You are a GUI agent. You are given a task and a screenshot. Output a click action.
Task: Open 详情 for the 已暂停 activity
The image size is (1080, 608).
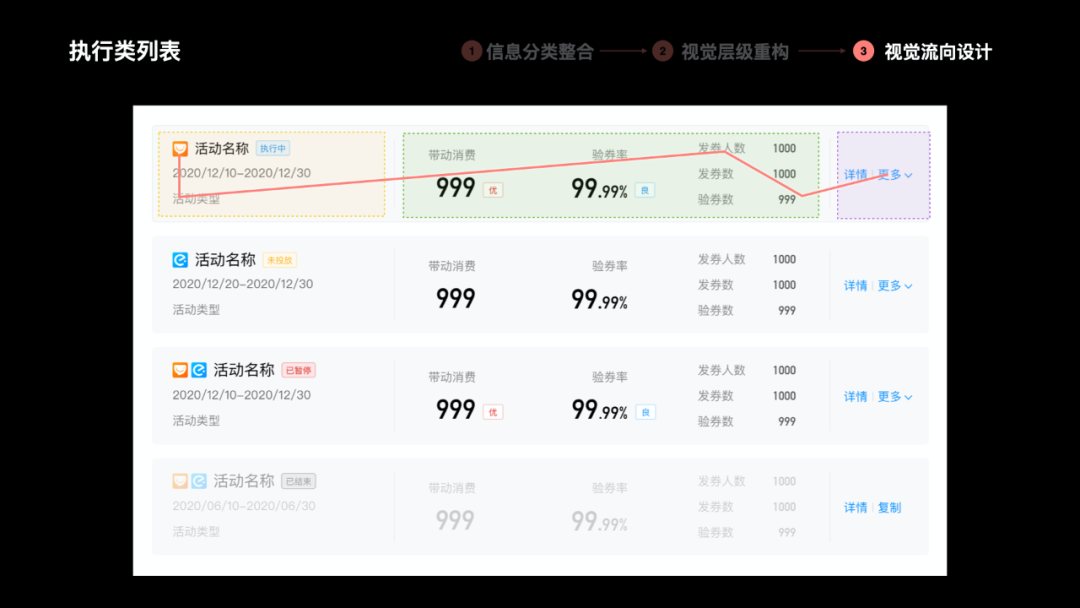(855, 397)
